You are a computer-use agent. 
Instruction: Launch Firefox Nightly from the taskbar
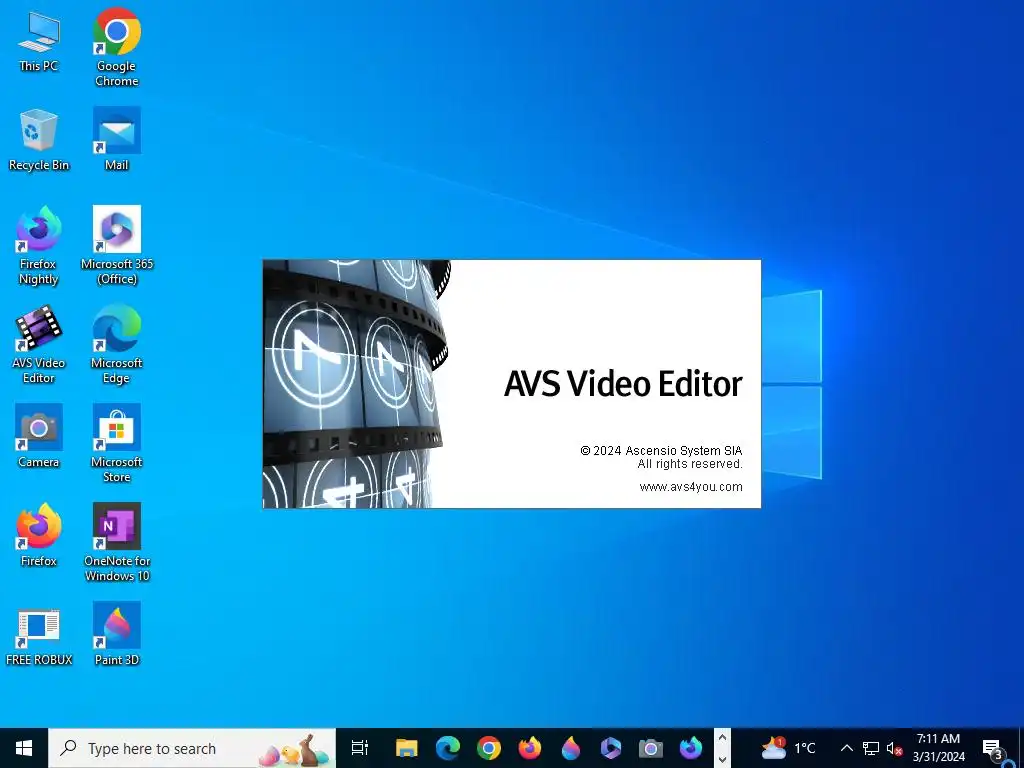[x=690, y=748]
